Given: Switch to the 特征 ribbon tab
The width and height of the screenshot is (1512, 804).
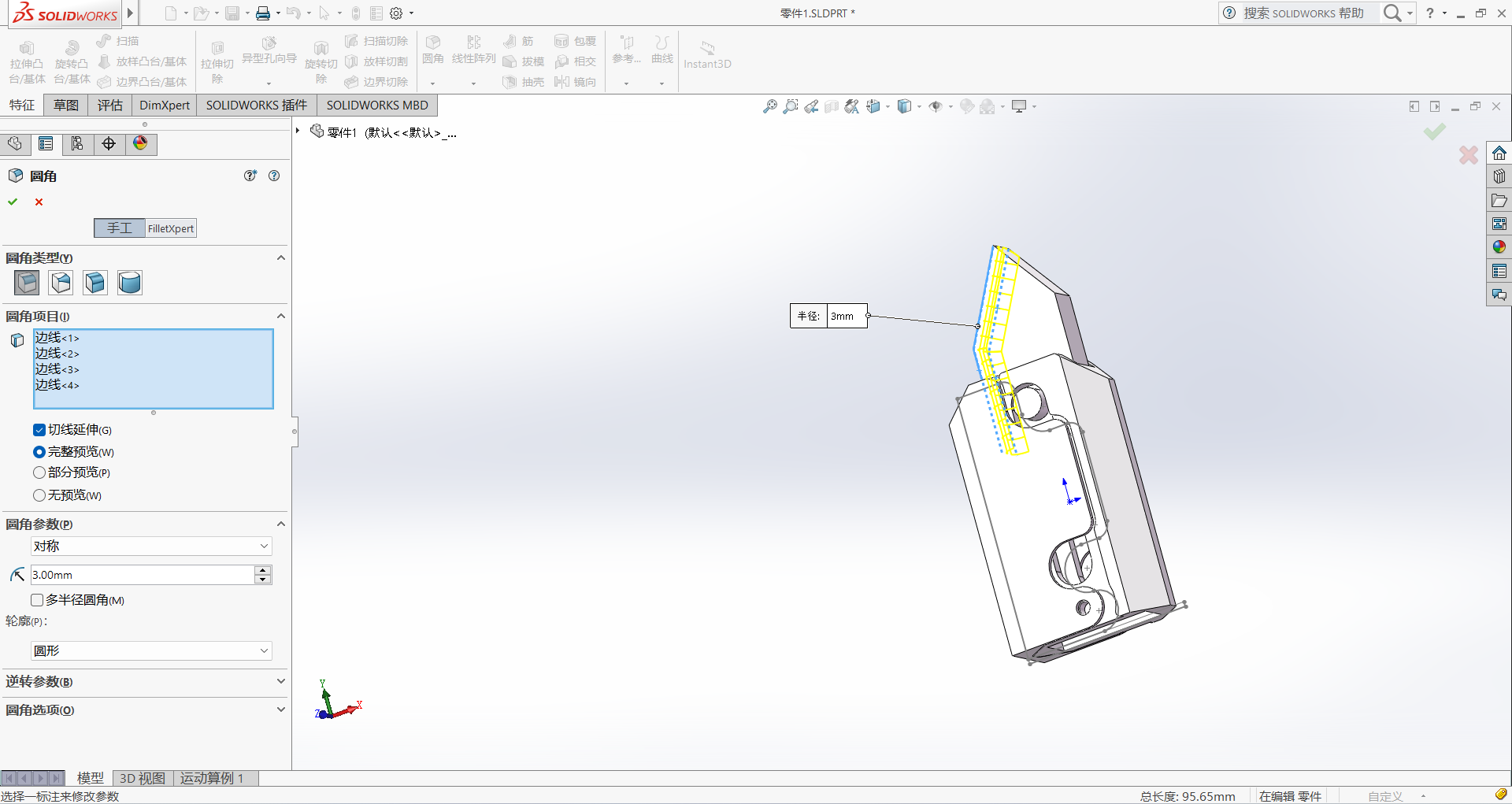Looking at the screenshot, I should tap(22, 106).
